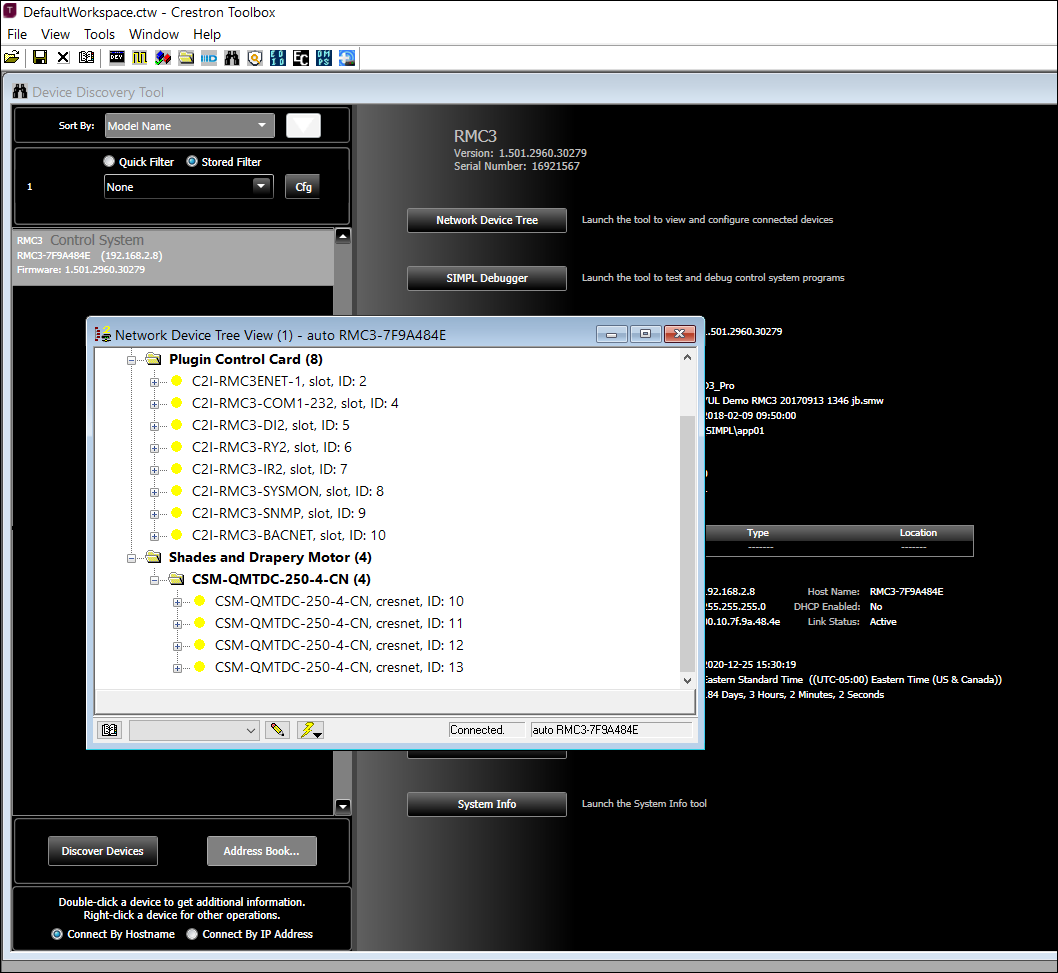
Task: Click the tree view vertical scrollbar
Action: [x=686, y=520]
